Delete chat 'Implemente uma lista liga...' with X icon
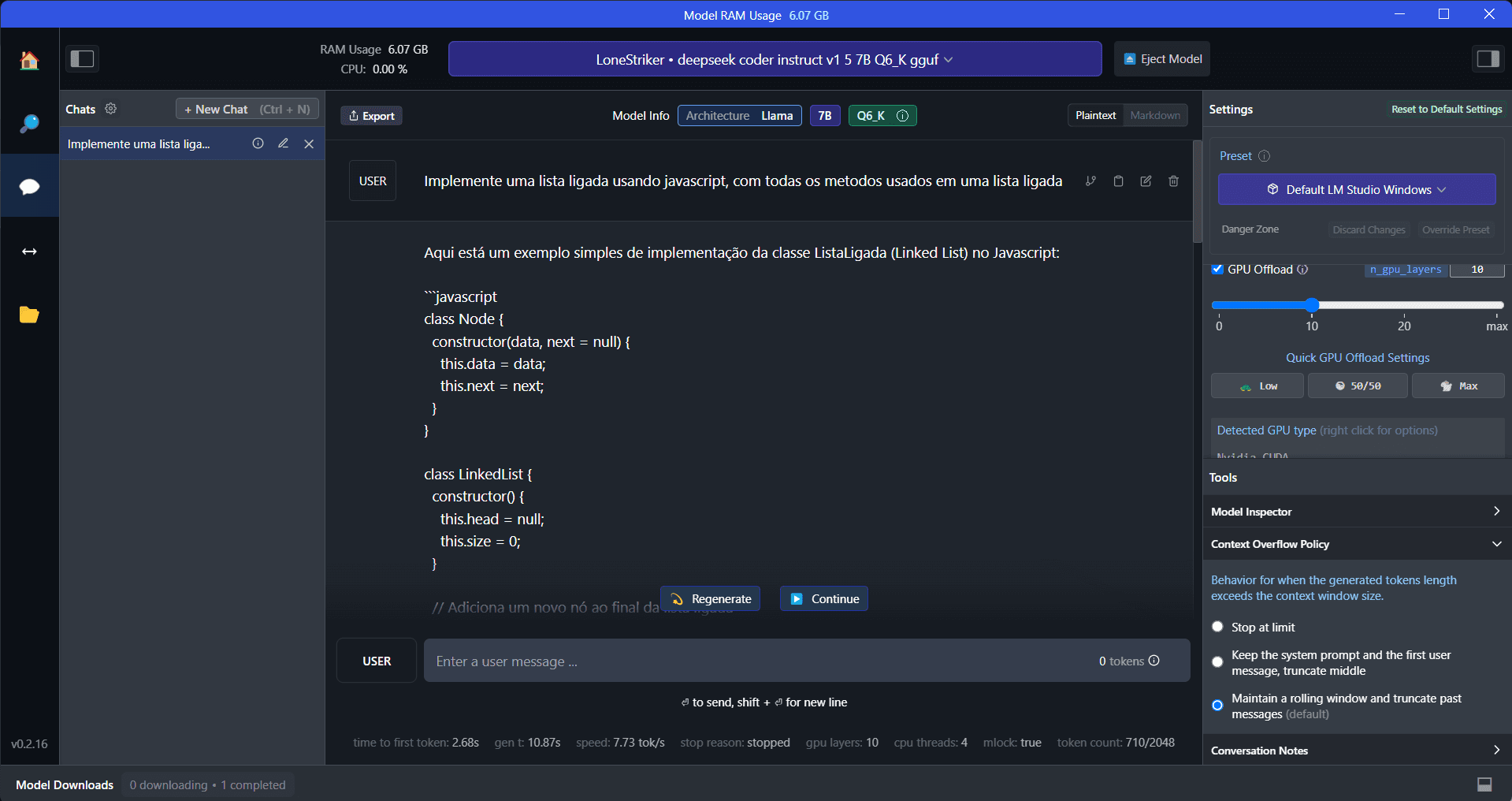 (x=309, y=143)
